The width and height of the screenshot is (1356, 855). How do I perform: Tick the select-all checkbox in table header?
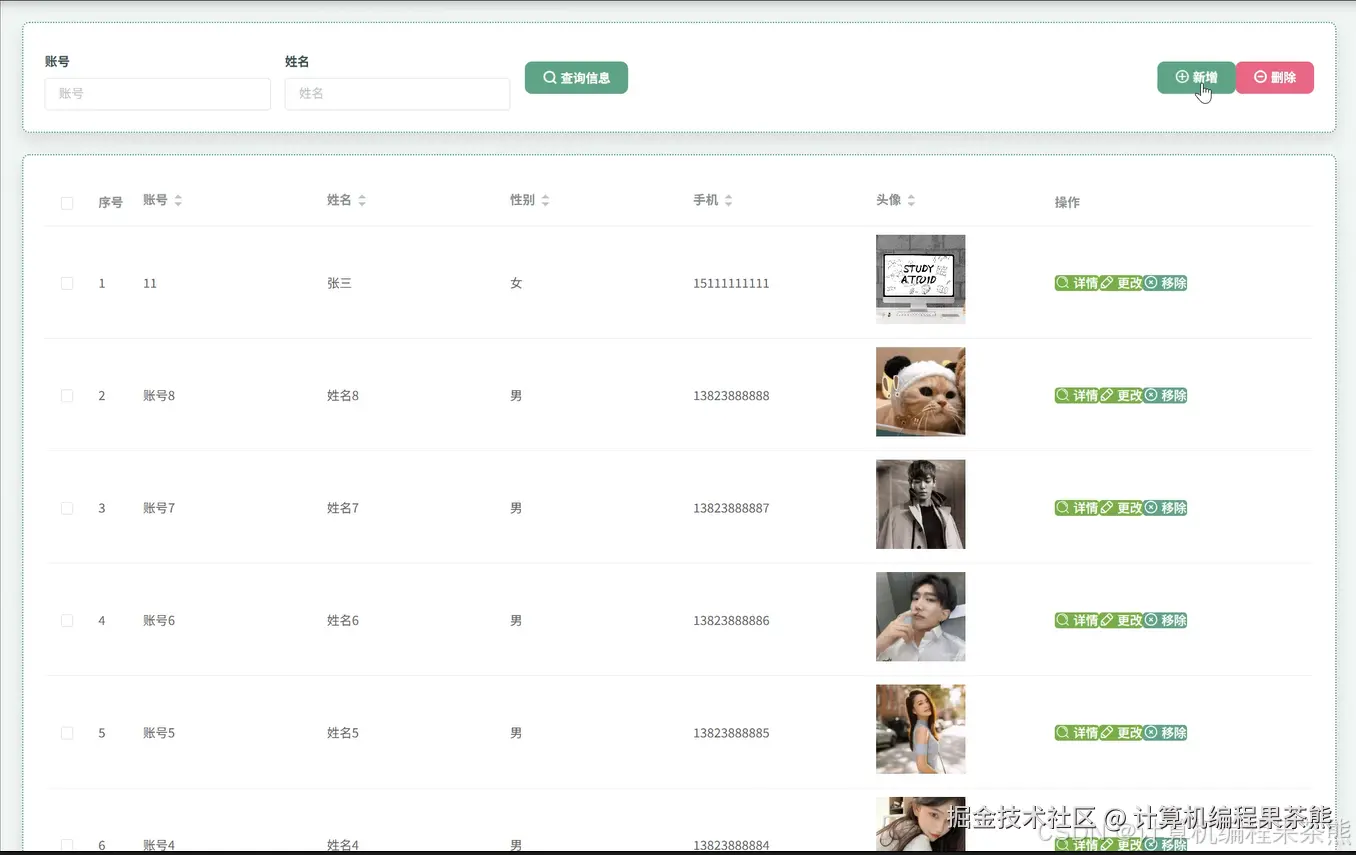pyautogui.click(x=67, y=203)
